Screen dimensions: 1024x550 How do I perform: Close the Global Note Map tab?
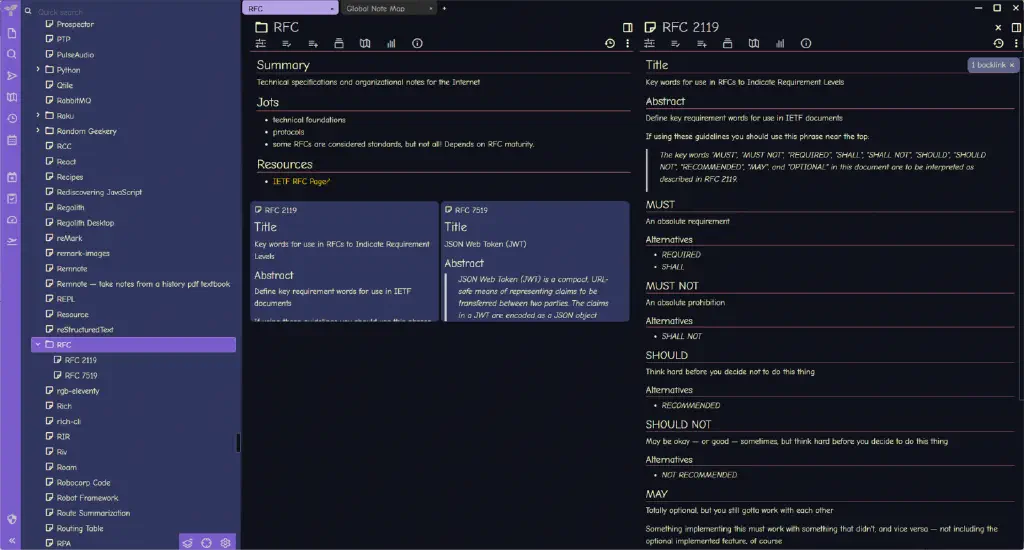pos(430,8)
